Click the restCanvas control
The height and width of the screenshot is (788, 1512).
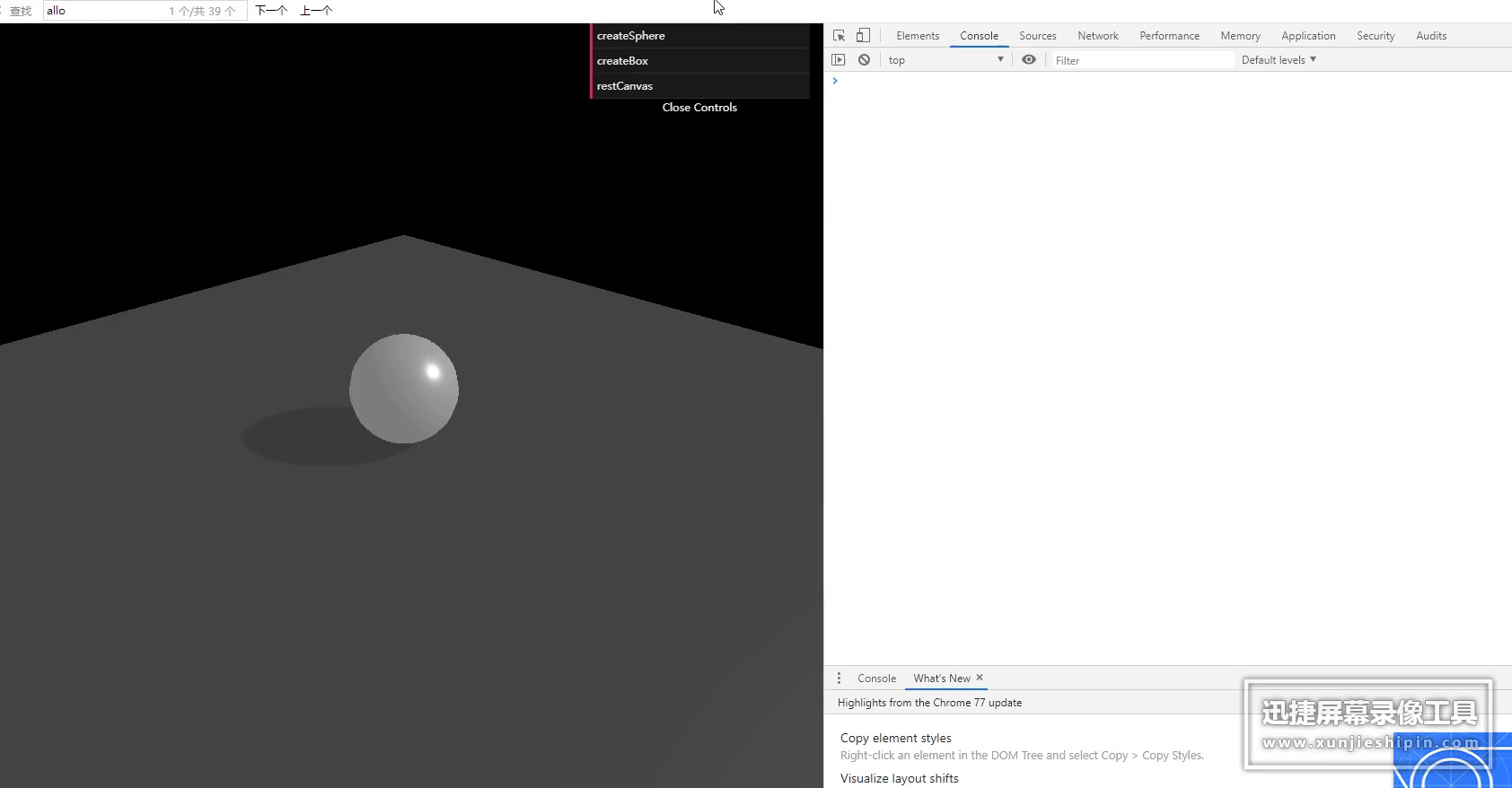[x=700, y=86]
